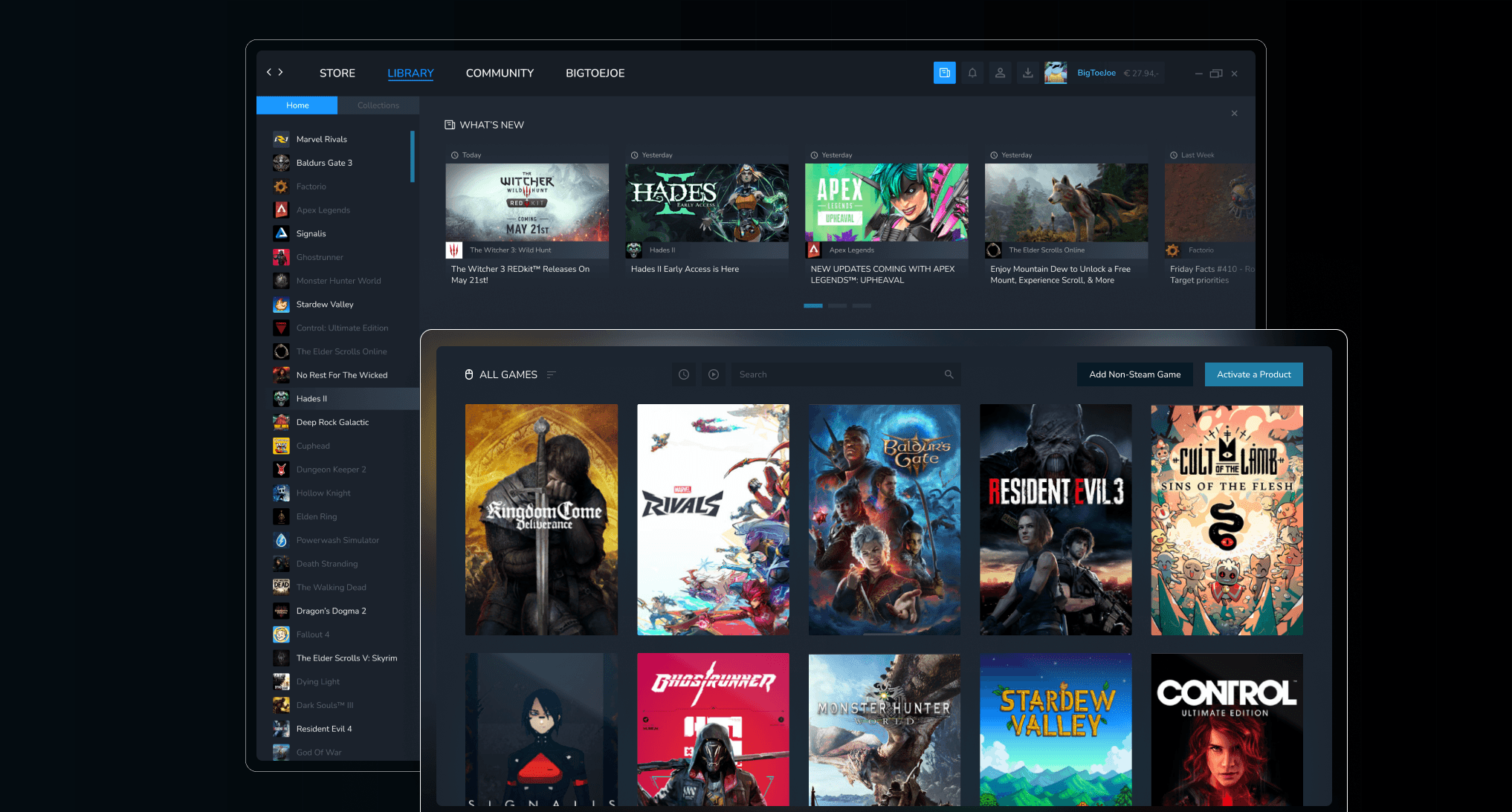Select No Rest For The Wicked in sidebar
This screenshot has width=1512, height=812.
342,375
